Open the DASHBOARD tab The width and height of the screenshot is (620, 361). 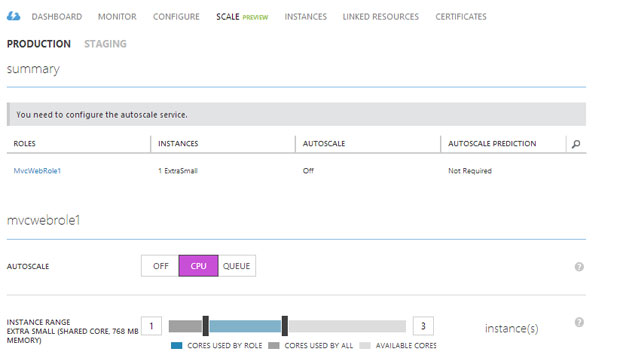click(57, 17)
